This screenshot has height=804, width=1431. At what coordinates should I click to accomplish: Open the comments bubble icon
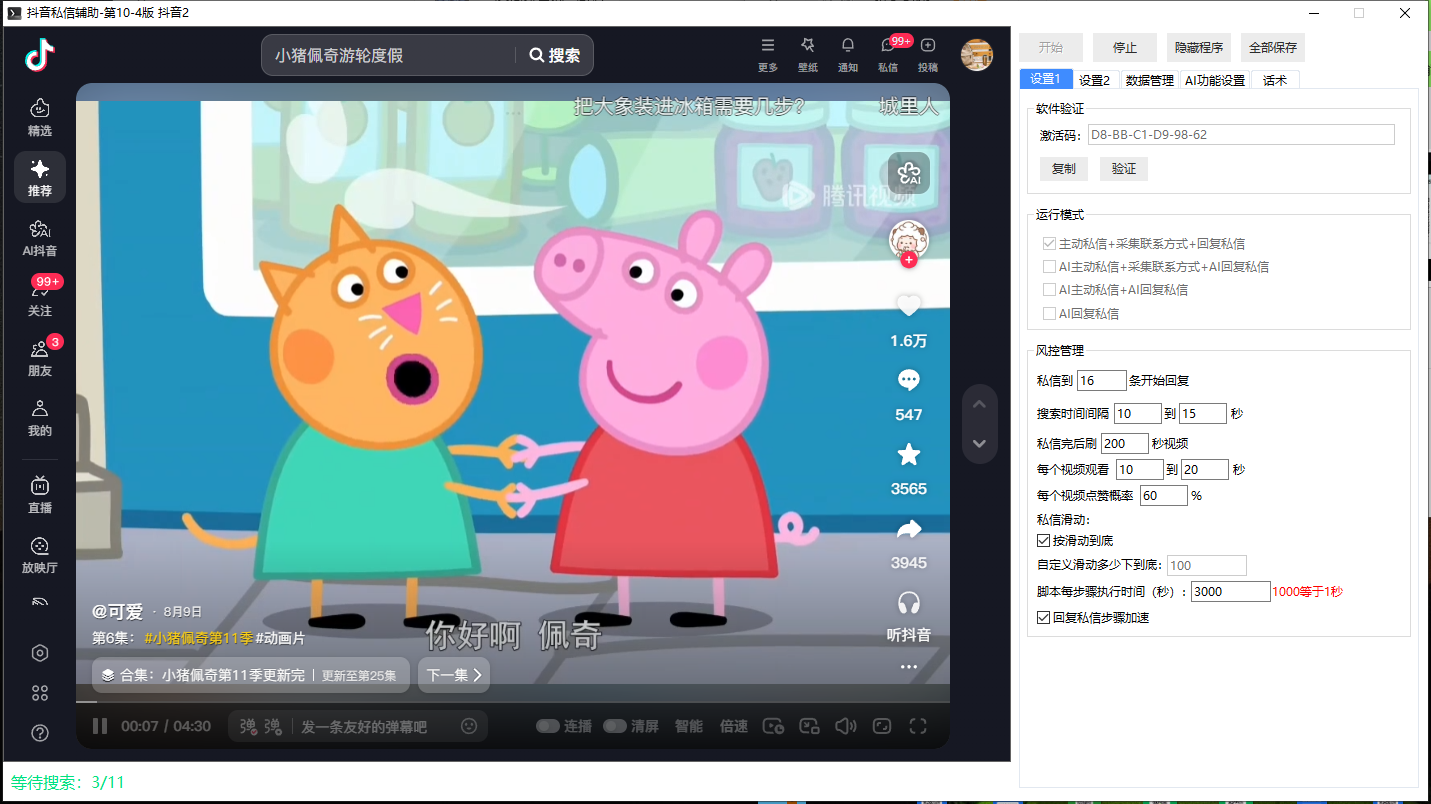click(x=908, y=381)
